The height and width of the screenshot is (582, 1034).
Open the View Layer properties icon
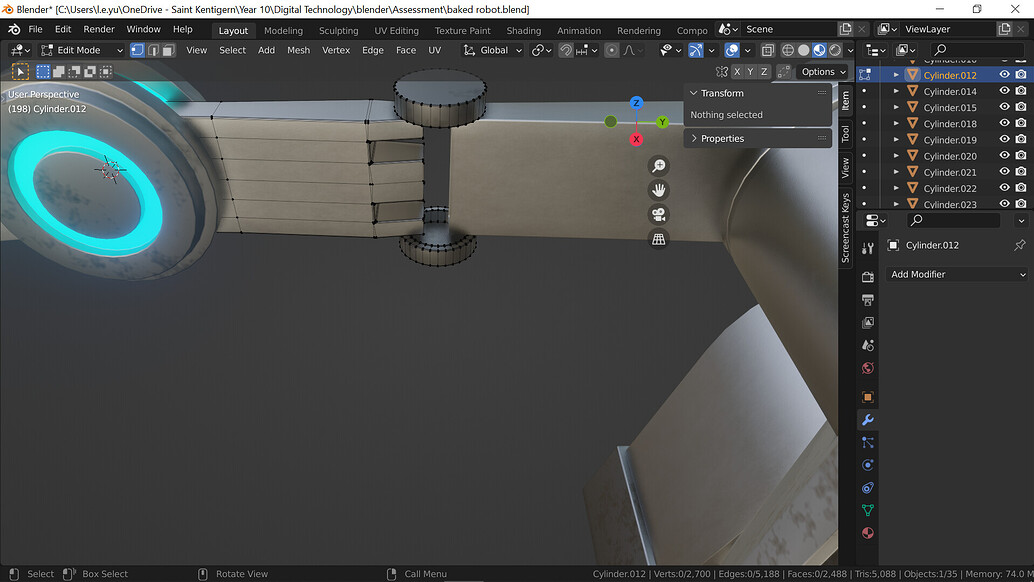[868, 322]
